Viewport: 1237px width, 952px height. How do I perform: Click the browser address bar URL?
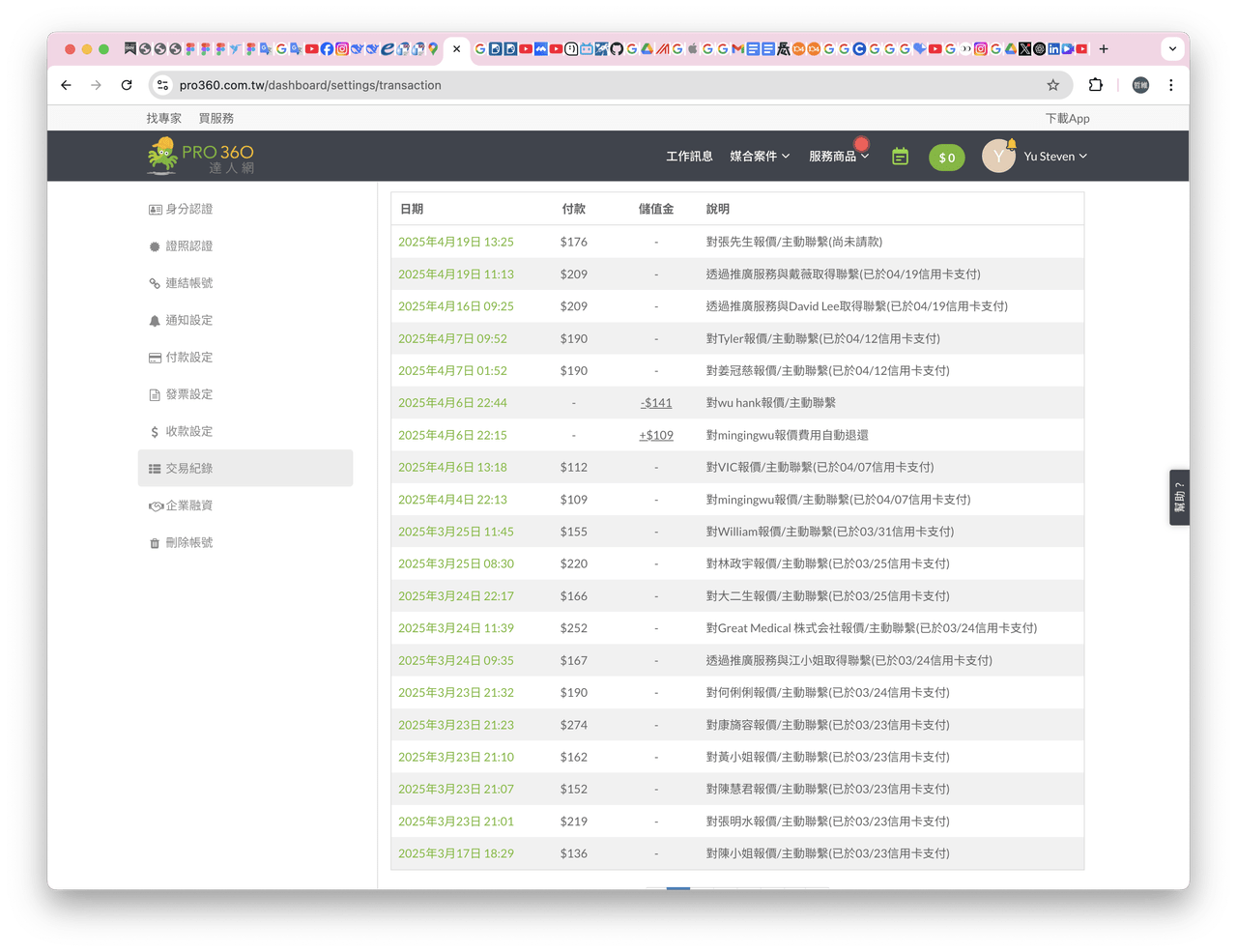coord(310,85)
